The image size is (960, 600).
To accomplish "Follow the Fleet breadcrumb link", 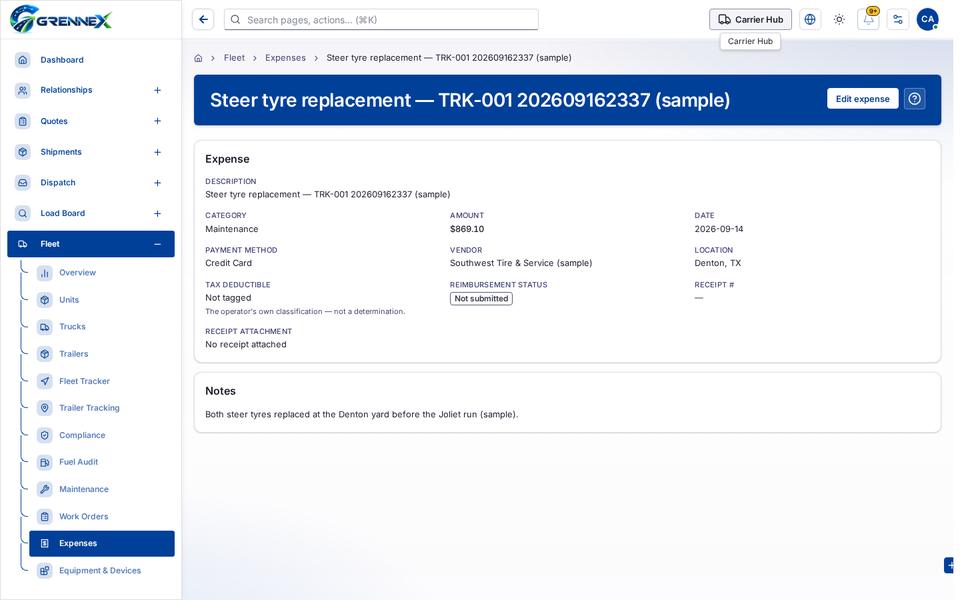I will point(234,58).
